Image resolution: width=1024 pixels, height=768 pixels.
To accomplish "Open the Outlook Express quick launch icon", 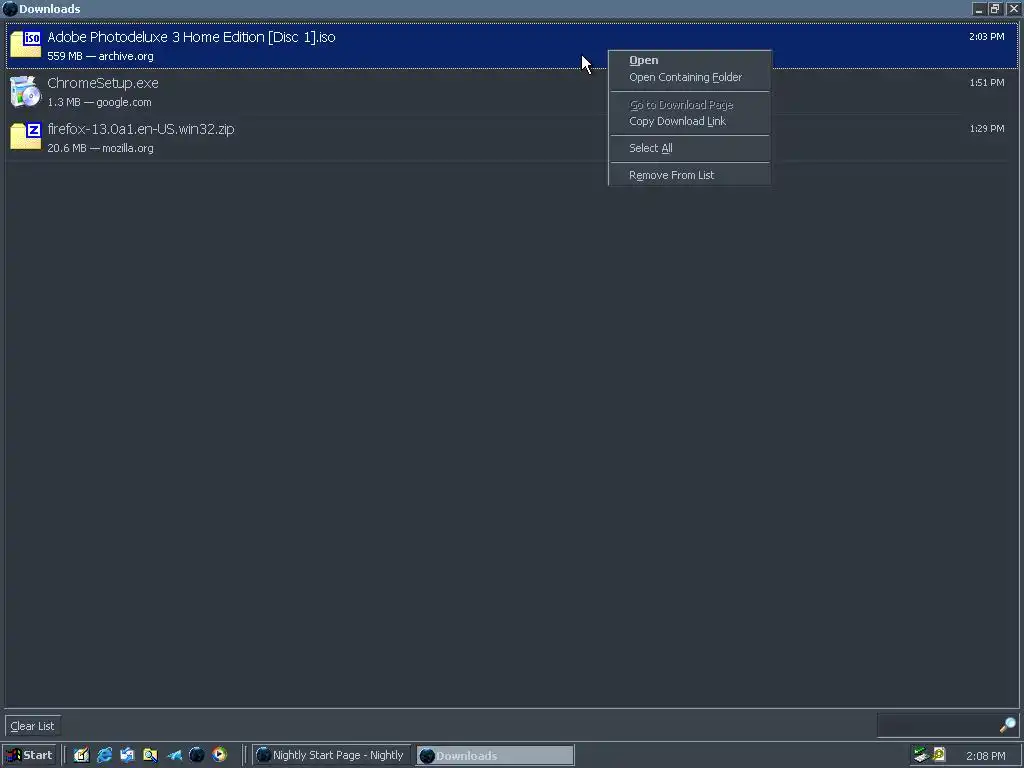I will [127, 755].
